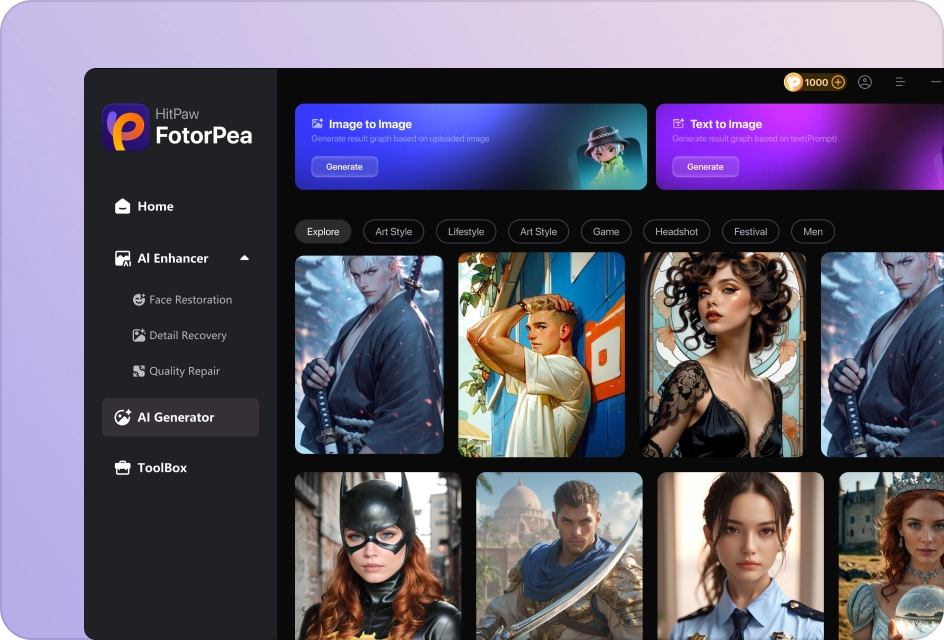
Task: Enable the Festival category filter
Action: [750, 231]
